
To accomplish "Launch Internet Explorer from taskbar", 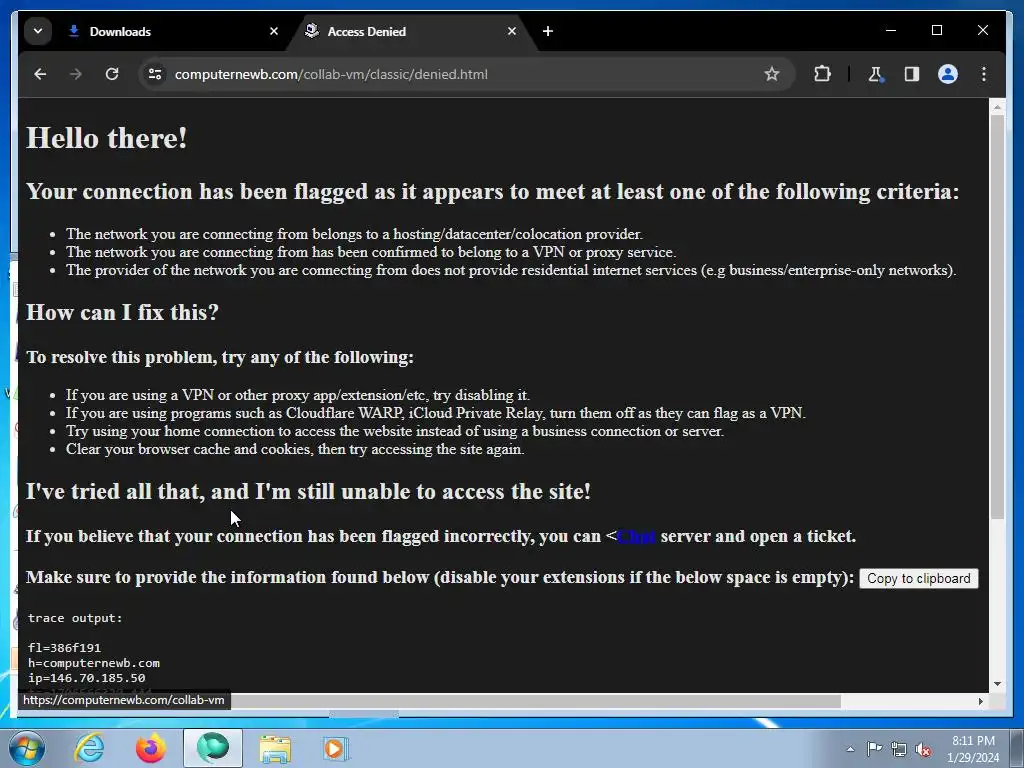I will click(89, 748).
